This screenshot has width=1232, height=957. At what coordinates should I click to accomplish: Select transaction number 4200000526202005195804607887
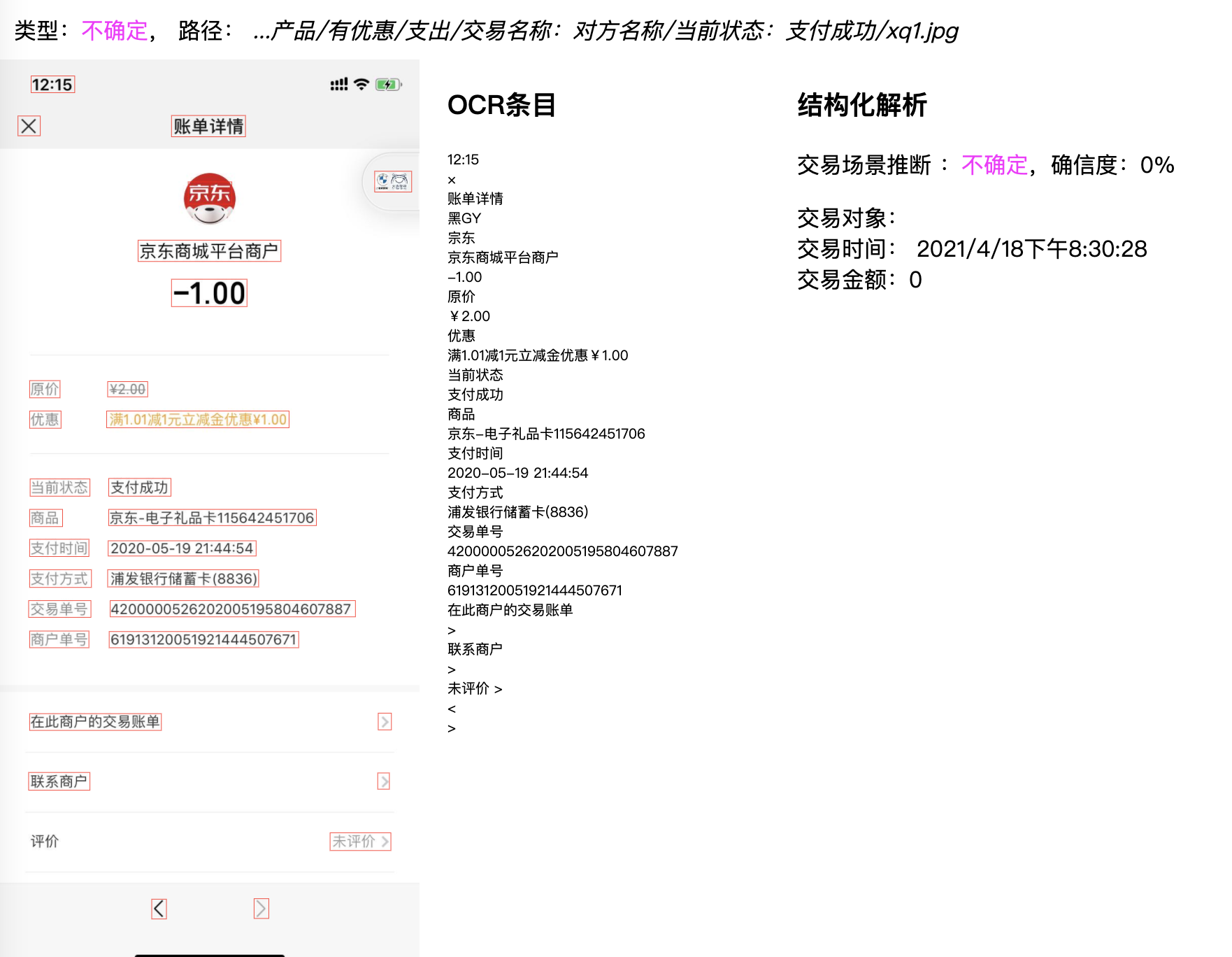[x=232, y=609]
